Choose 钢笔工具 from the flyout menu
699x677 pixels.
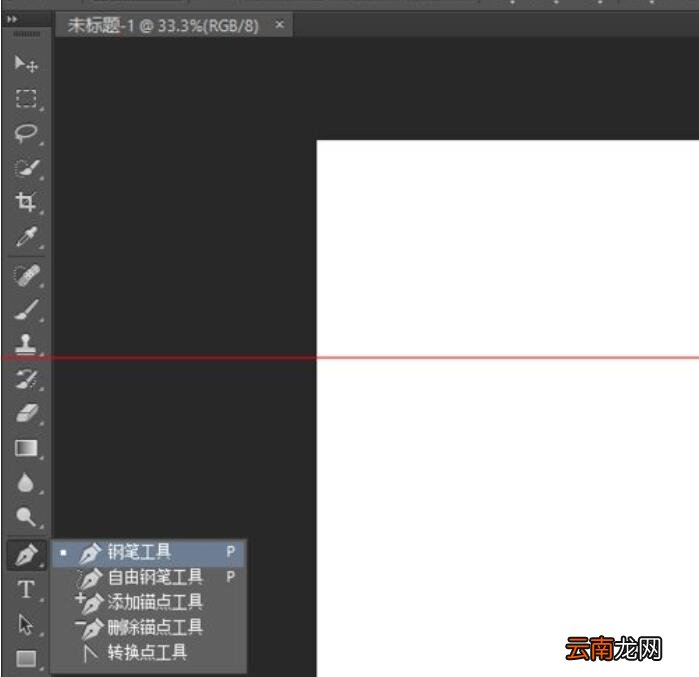tap(149, 553)
